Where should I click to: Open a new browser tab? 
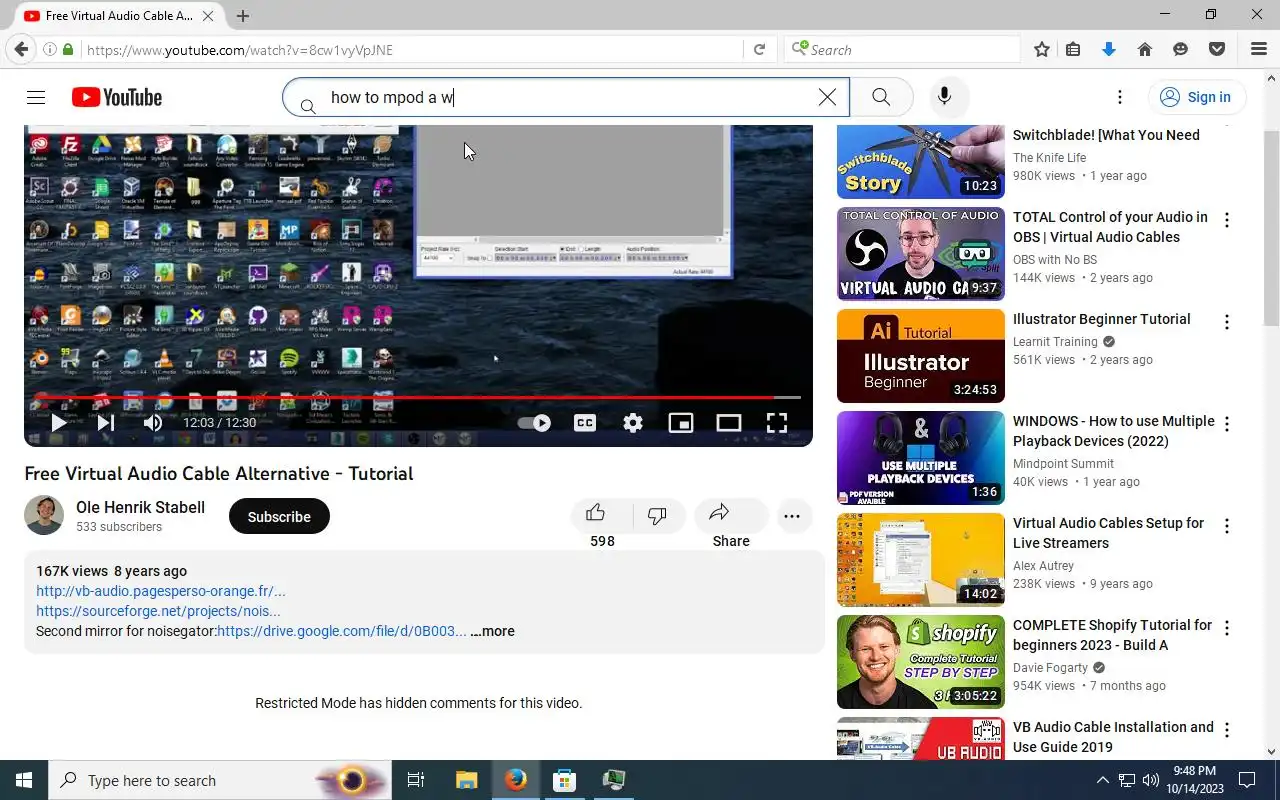(243, 16)
